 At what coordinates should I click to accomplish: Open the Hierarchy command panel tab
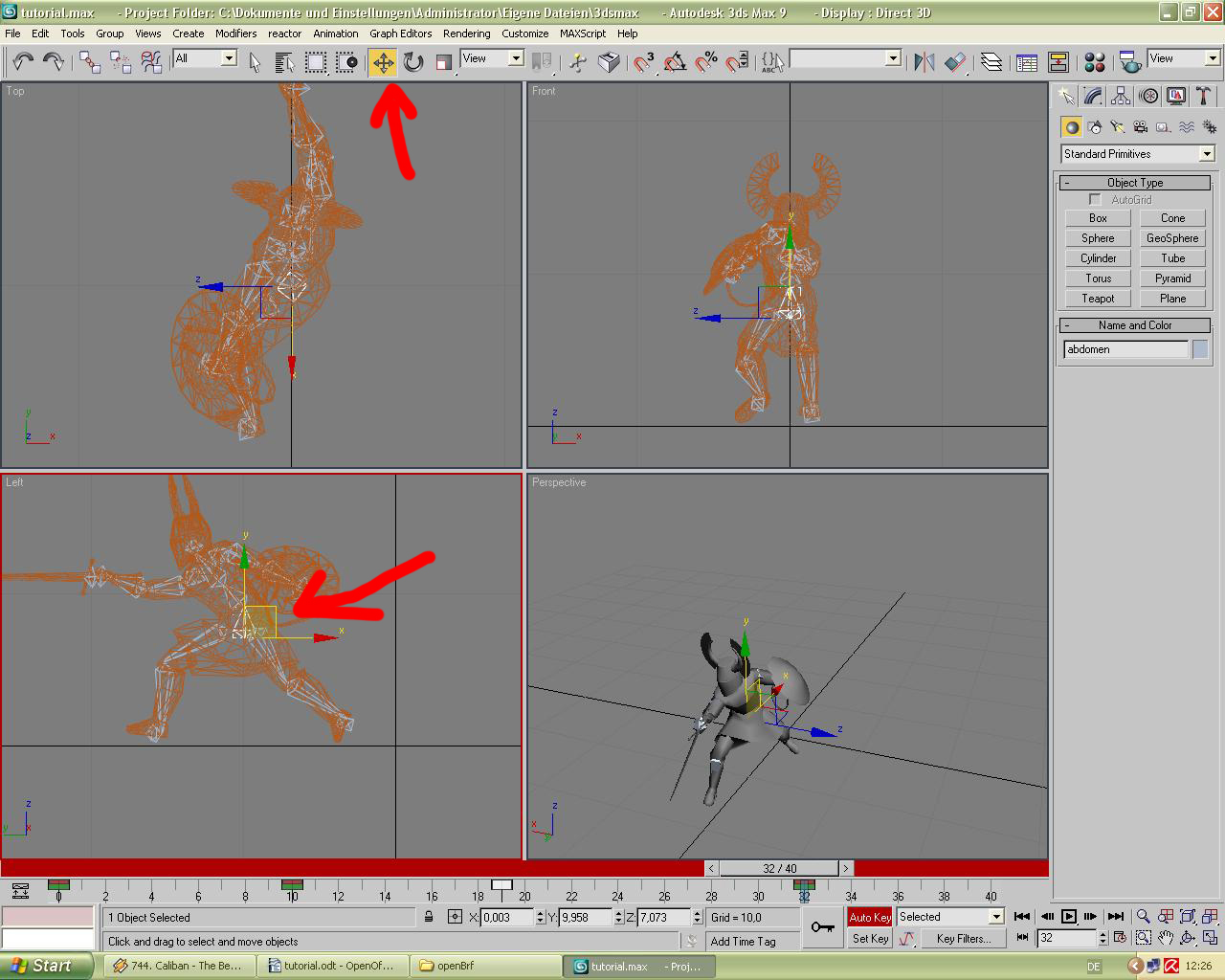1121,96
